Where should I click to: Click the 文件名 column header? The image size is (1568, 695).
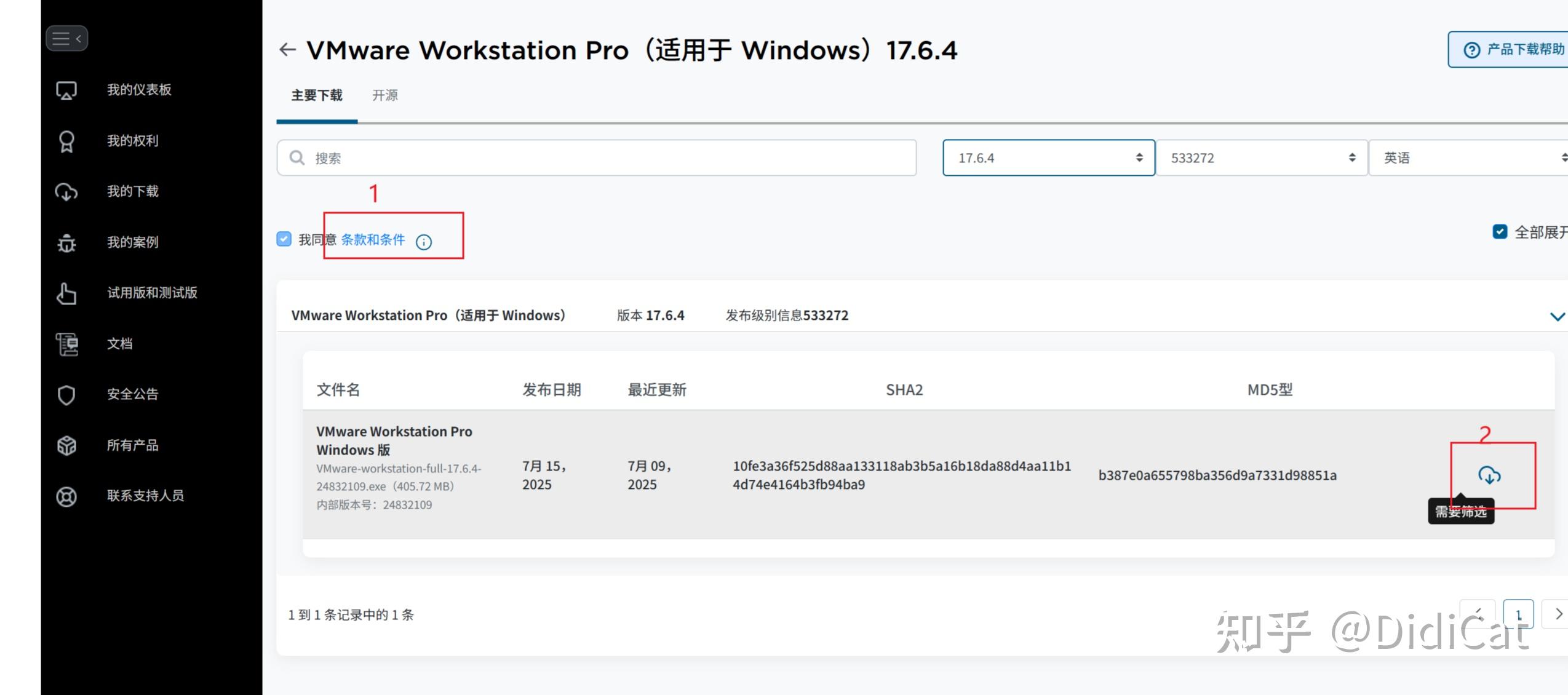[338, 390]
